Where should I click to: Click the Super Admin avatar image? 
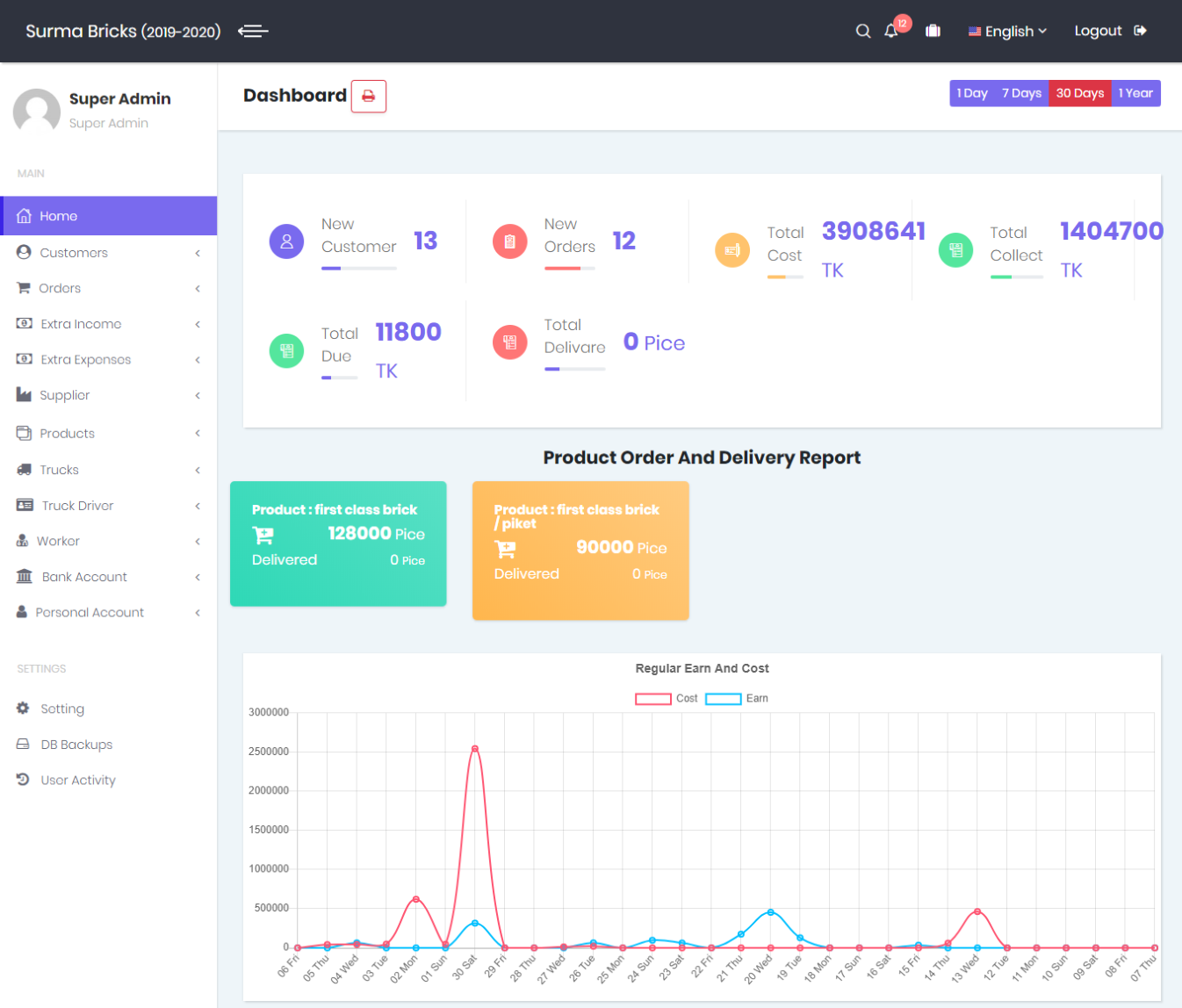point(37,111)
